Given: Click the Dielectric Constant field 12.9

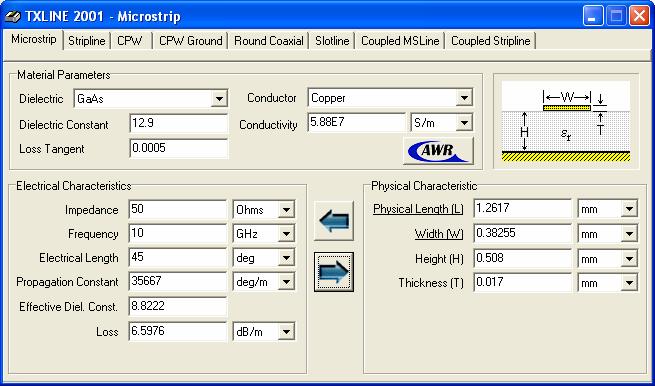Looking at the screenshot, I should (x=179, y=124).
